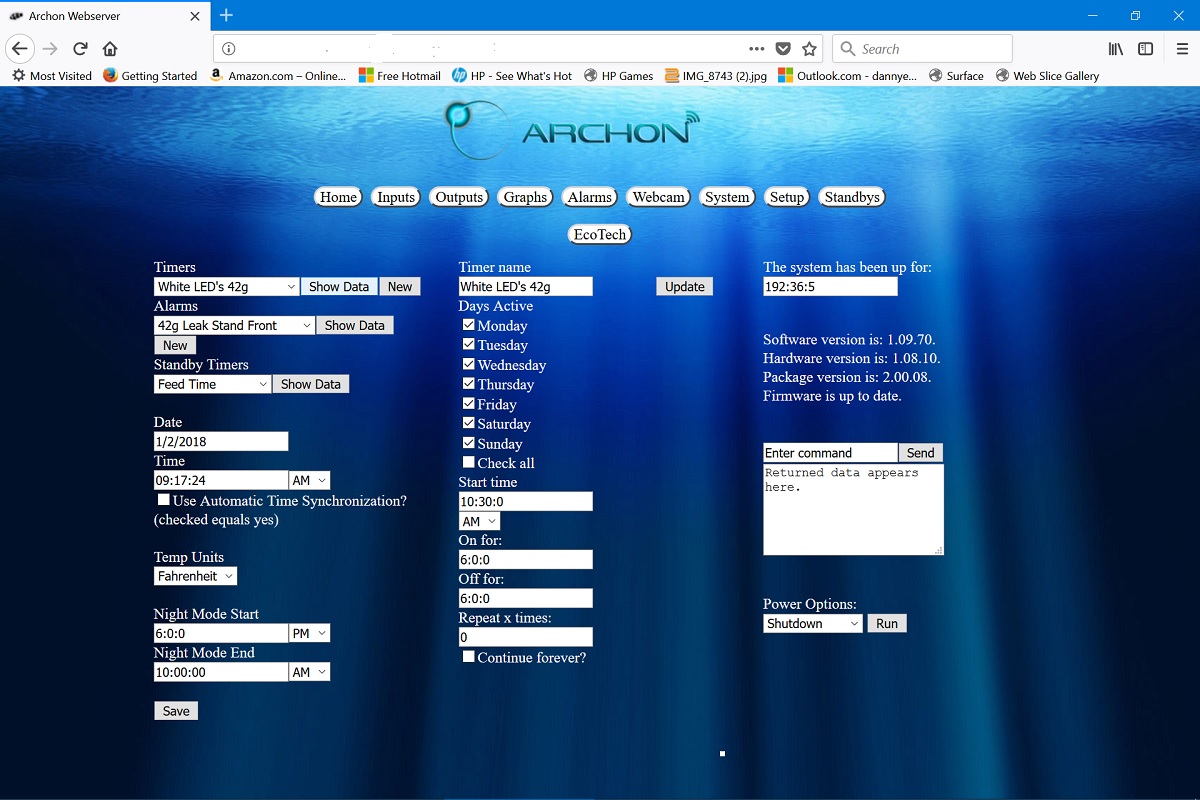
Task: Open the Free Hotmail bookmark
Action: (x=400, y=76)
